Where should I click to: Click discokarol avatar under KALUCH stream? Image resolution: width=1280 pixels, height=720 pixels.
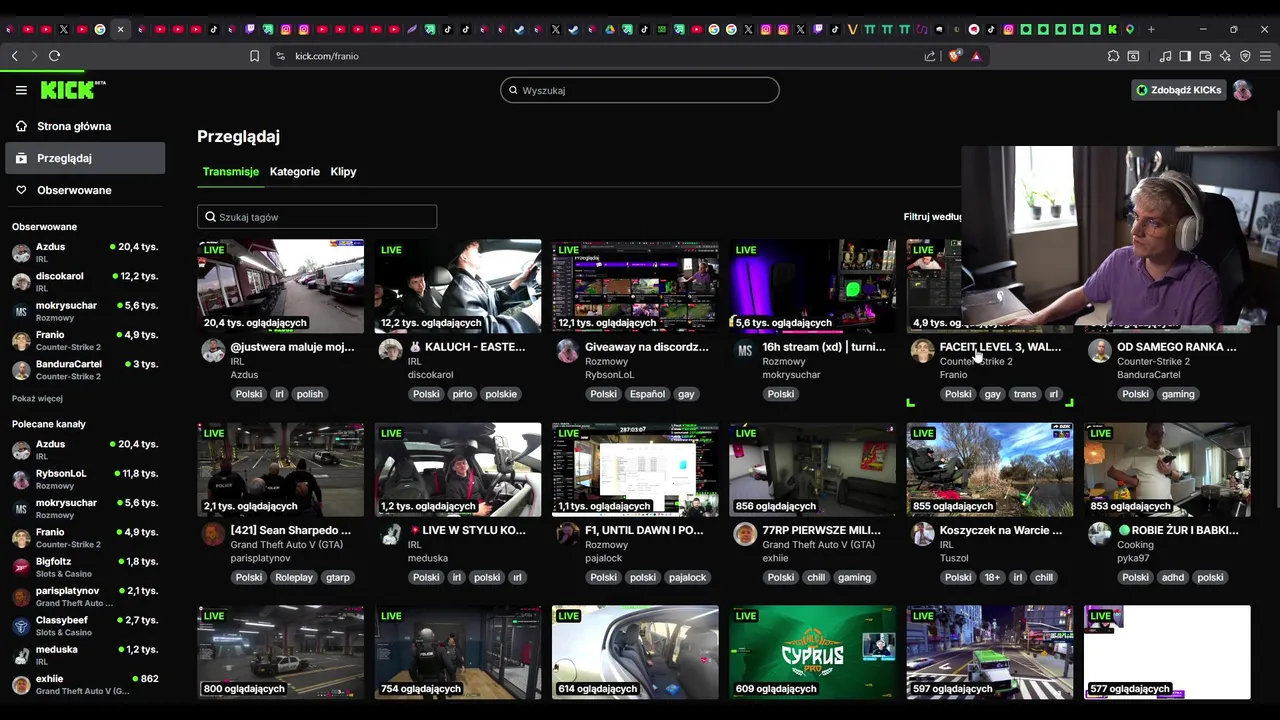390,350
